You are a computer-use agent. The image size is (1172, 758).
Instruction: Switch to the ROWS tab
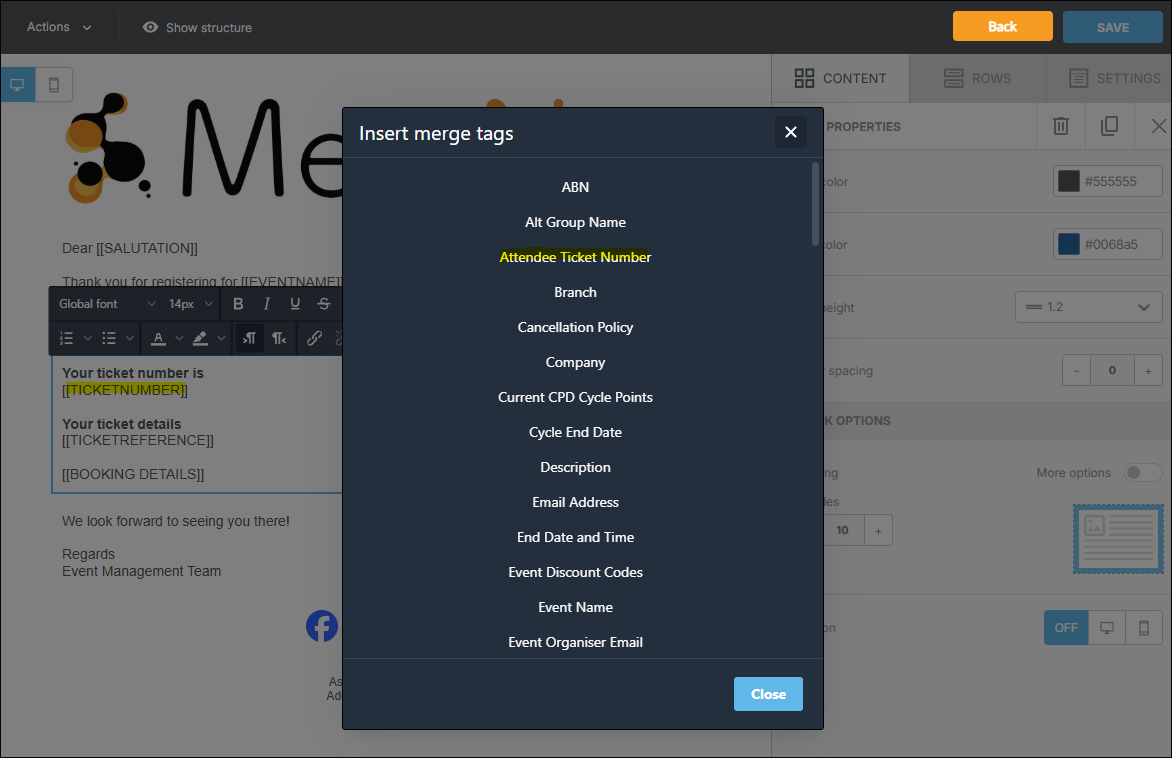point(977,78)
